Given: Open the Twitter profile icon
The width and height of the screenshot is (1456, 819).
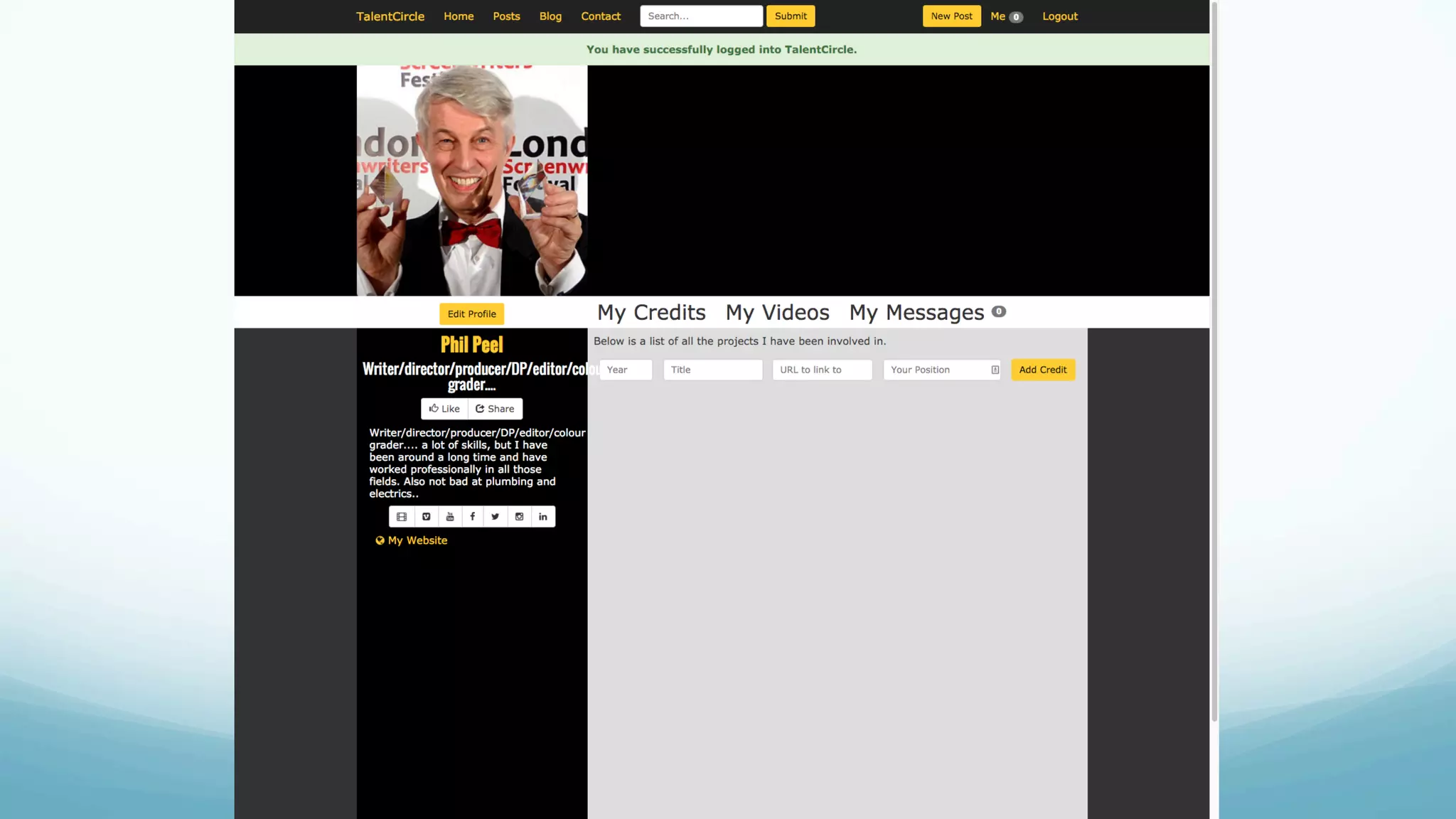Looking at the screenshot, I should pyautogui.click(x=496, y=517).
